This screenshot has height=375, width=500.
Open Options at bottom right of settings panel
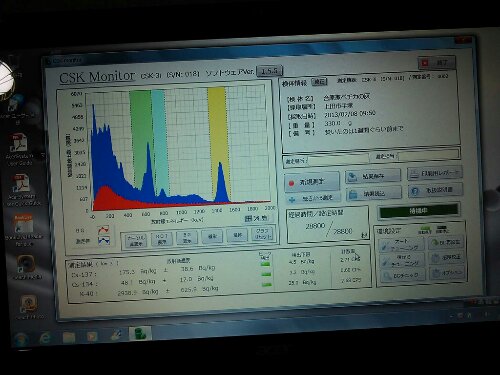click(447, 273)
